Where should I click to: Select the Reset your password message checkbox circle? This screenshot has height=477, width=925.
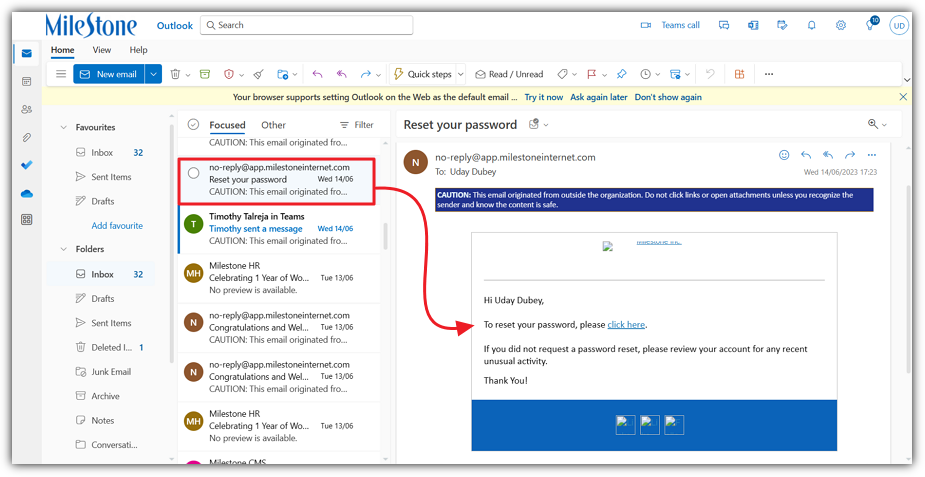[193, 173]
